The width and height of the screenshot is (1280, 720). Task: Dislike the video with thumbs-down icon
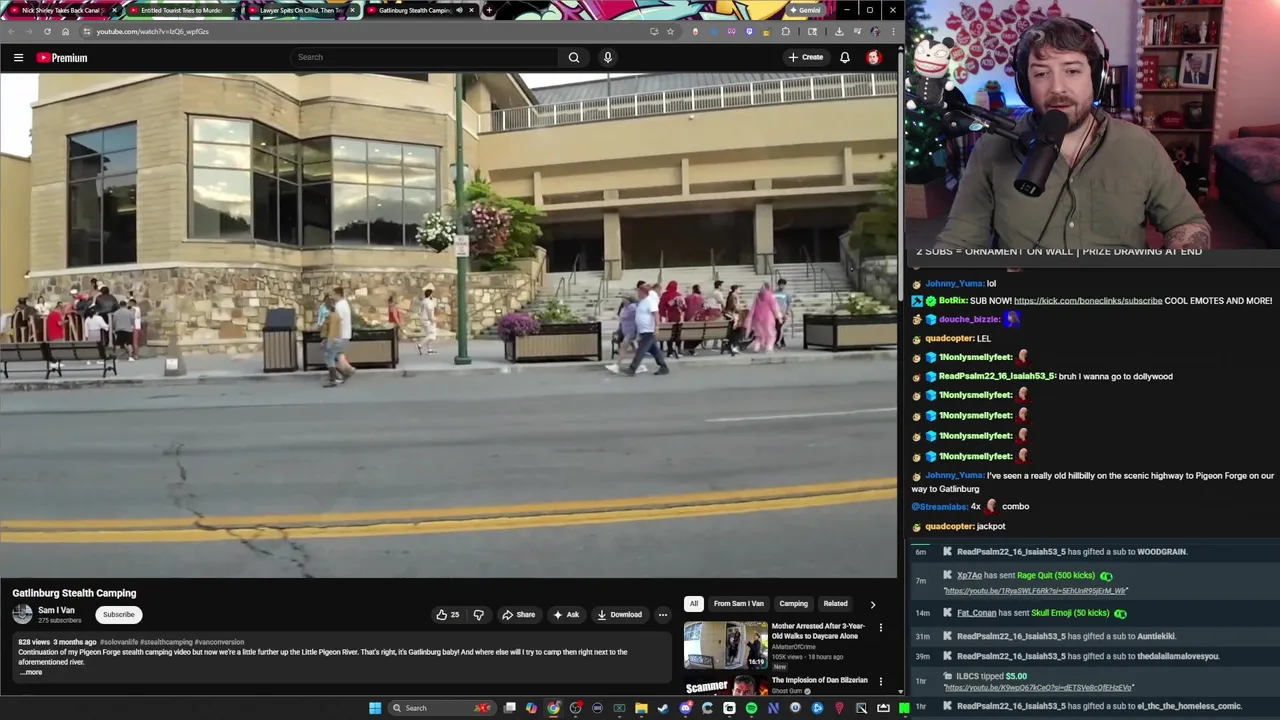click(x=478, y=615)
